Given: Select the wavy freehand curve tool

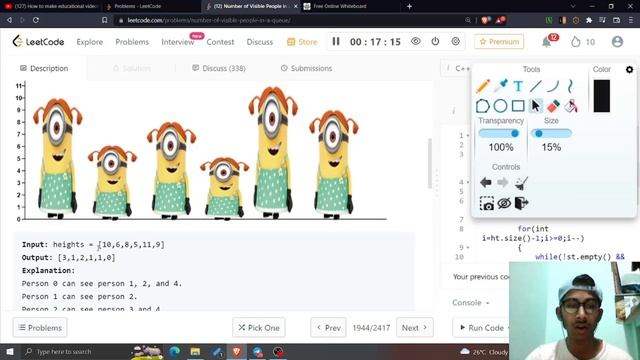Looking at the screenshot, I should click(570, 86).
